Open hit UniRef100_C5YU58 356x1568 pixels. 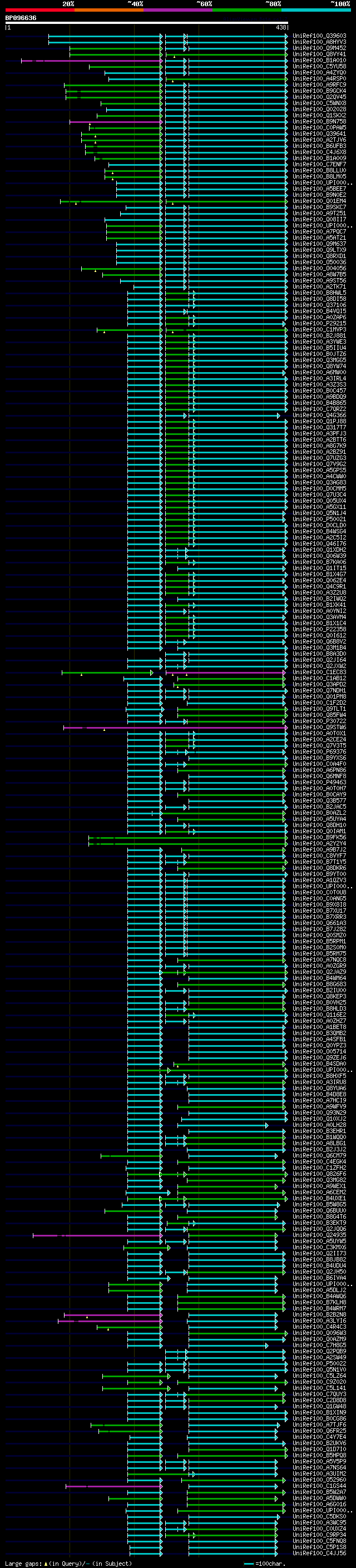tap(319, 66)
